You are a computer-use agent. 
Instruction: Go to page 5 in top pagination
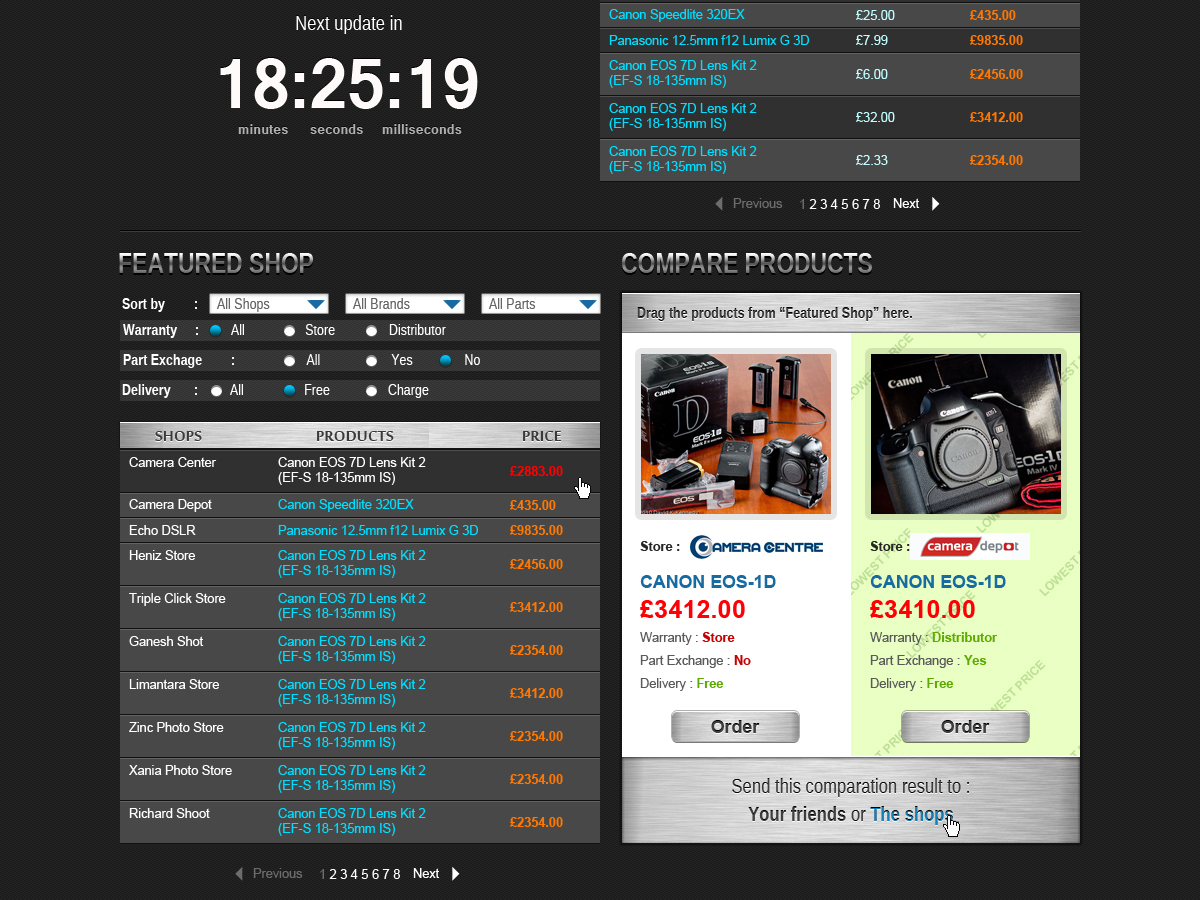pyautogui.click(x=845, y=204)
